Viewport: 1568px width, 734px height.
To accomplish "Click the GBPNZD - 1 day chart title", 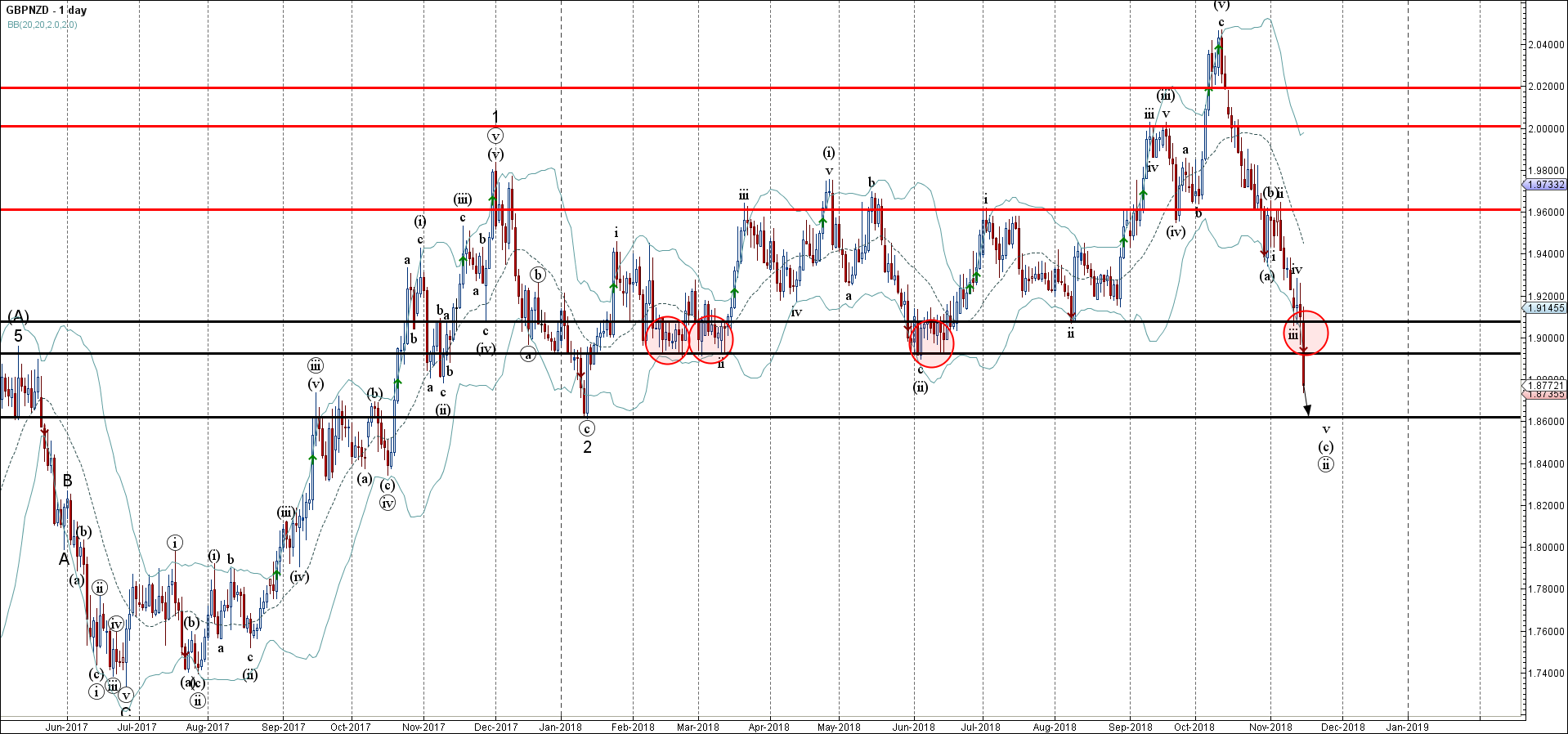I will (x=46, y=11).
